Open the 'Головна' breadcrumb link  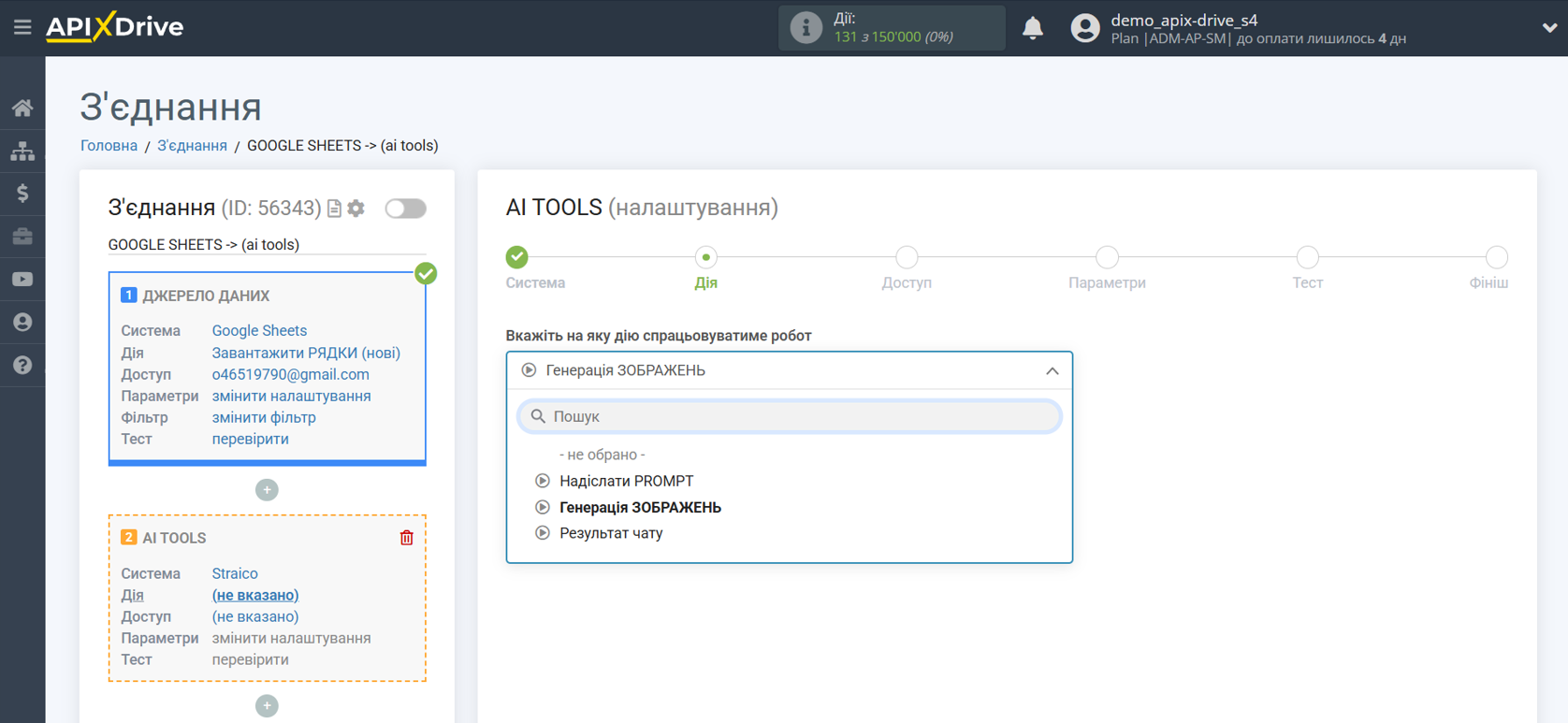(x=109, y=146)
